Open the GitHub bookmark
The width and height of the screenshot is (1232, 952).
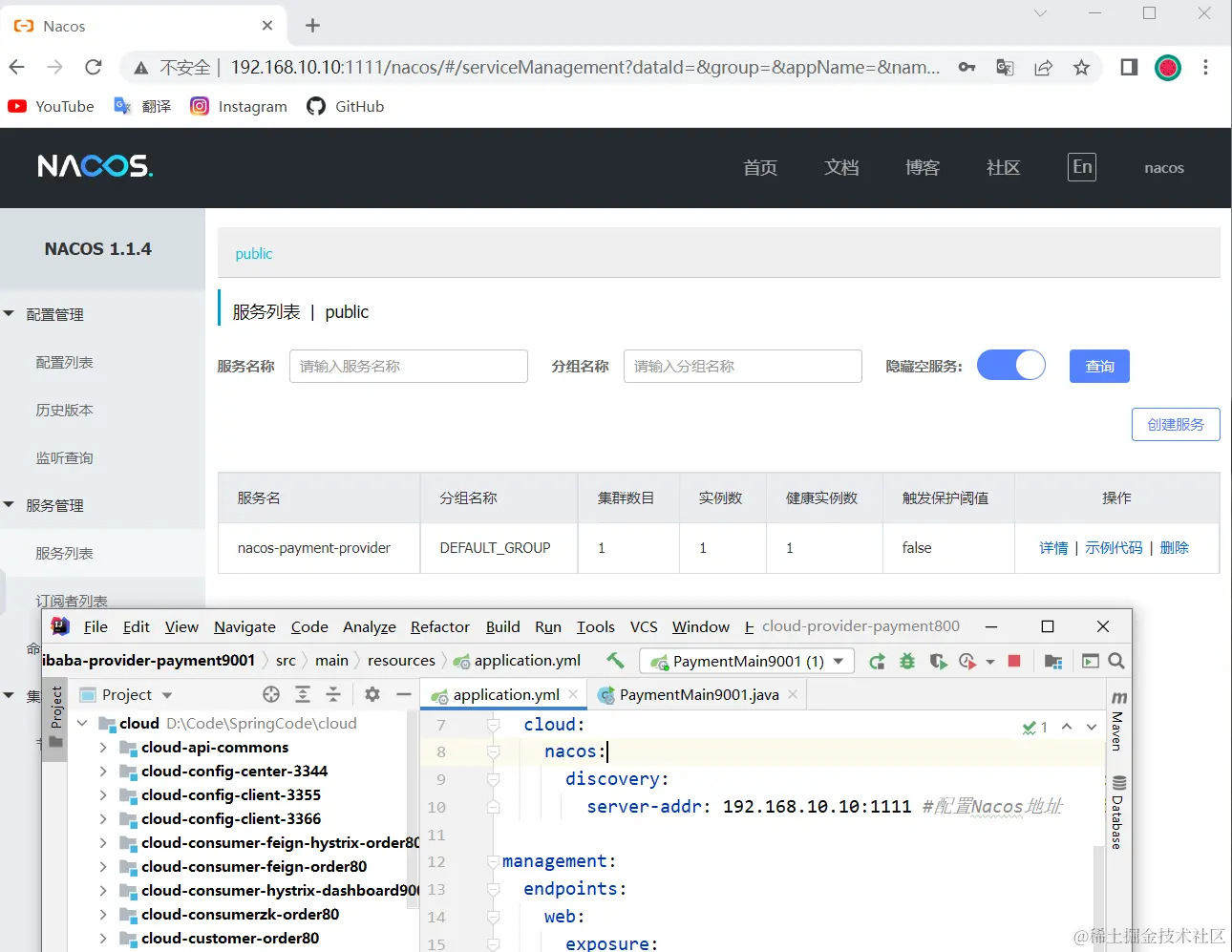click(346, 106)
